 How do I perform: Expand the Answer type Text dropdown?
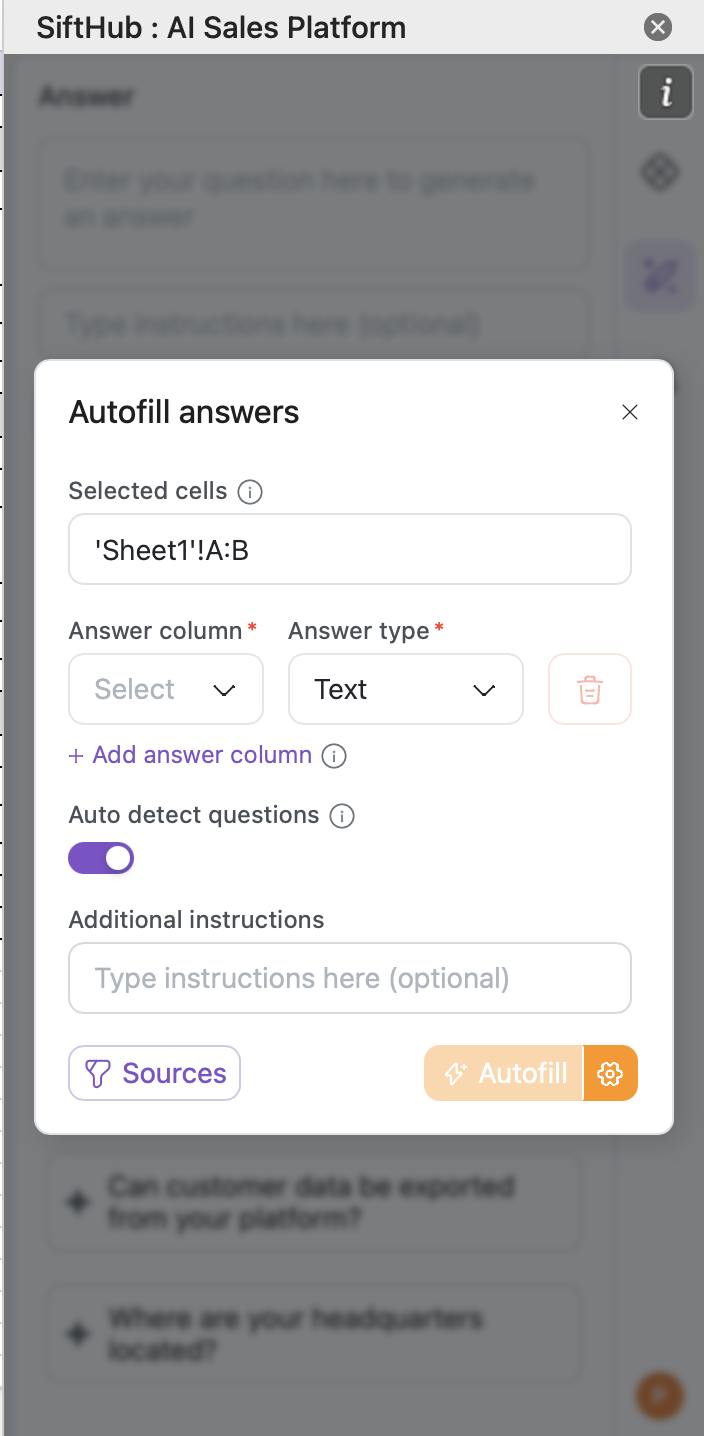pyautogui.click(x=405, y=689)
